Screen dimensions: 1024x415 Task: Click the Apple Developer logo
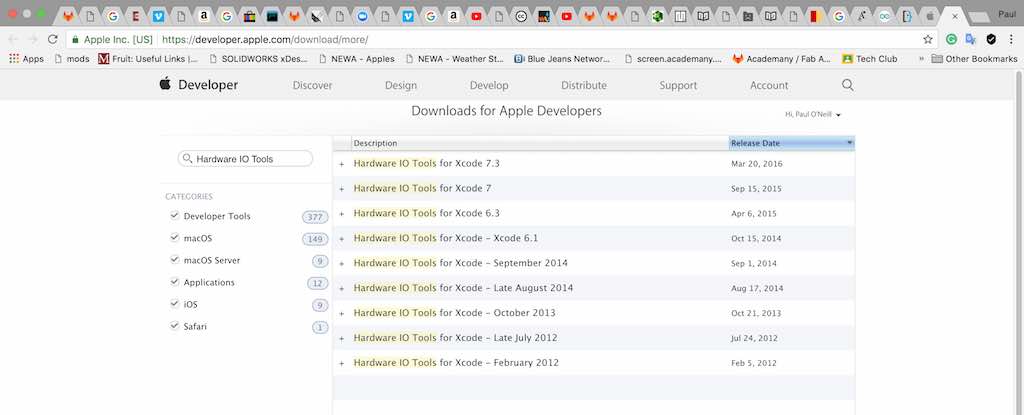coord(199,84)
